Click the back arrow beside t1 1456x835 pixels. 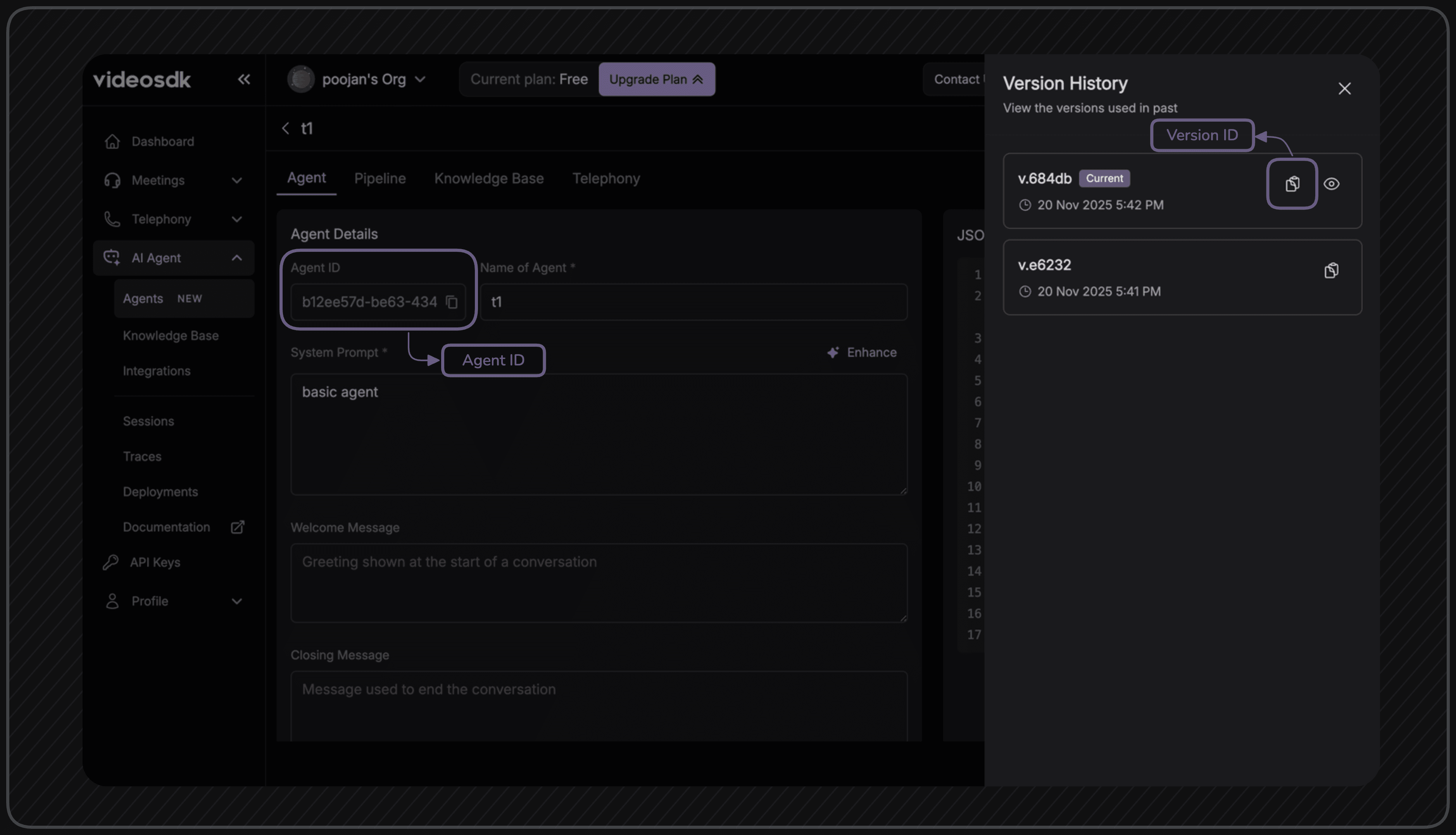(285, 129)
